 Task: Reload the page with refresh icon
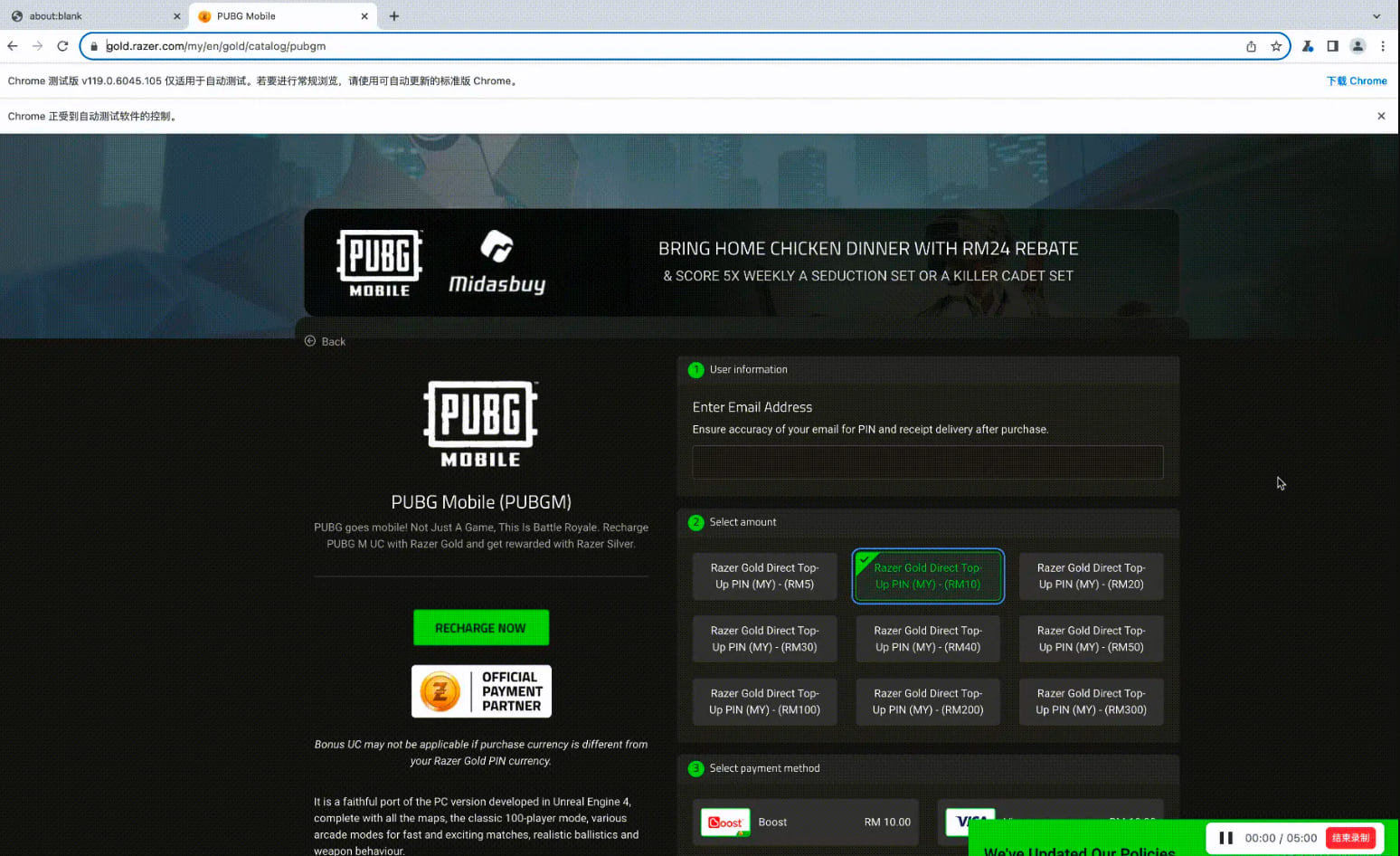pyautogui.click(x=62, y=46)
